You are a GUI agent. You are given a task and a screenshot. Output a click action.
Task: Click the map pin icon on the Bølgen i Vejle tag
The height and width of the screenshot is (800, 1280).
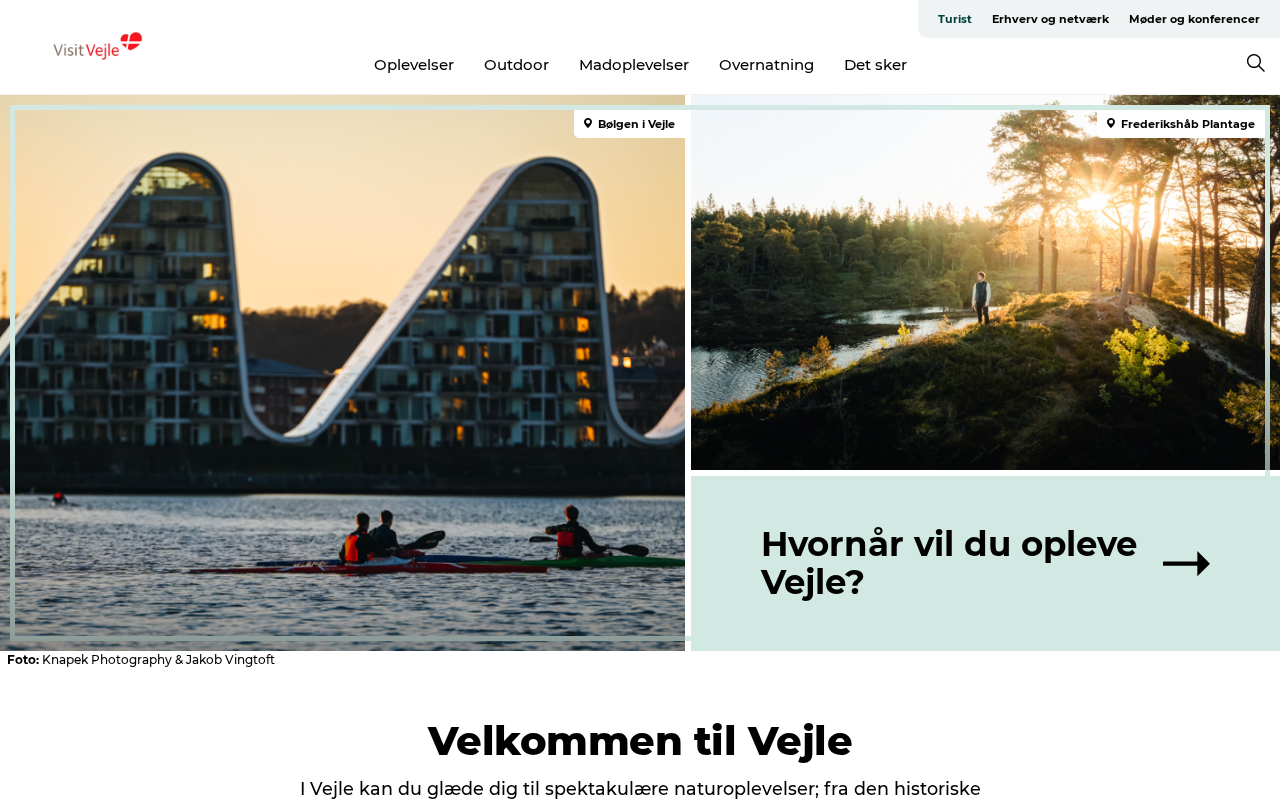(588, 124)
